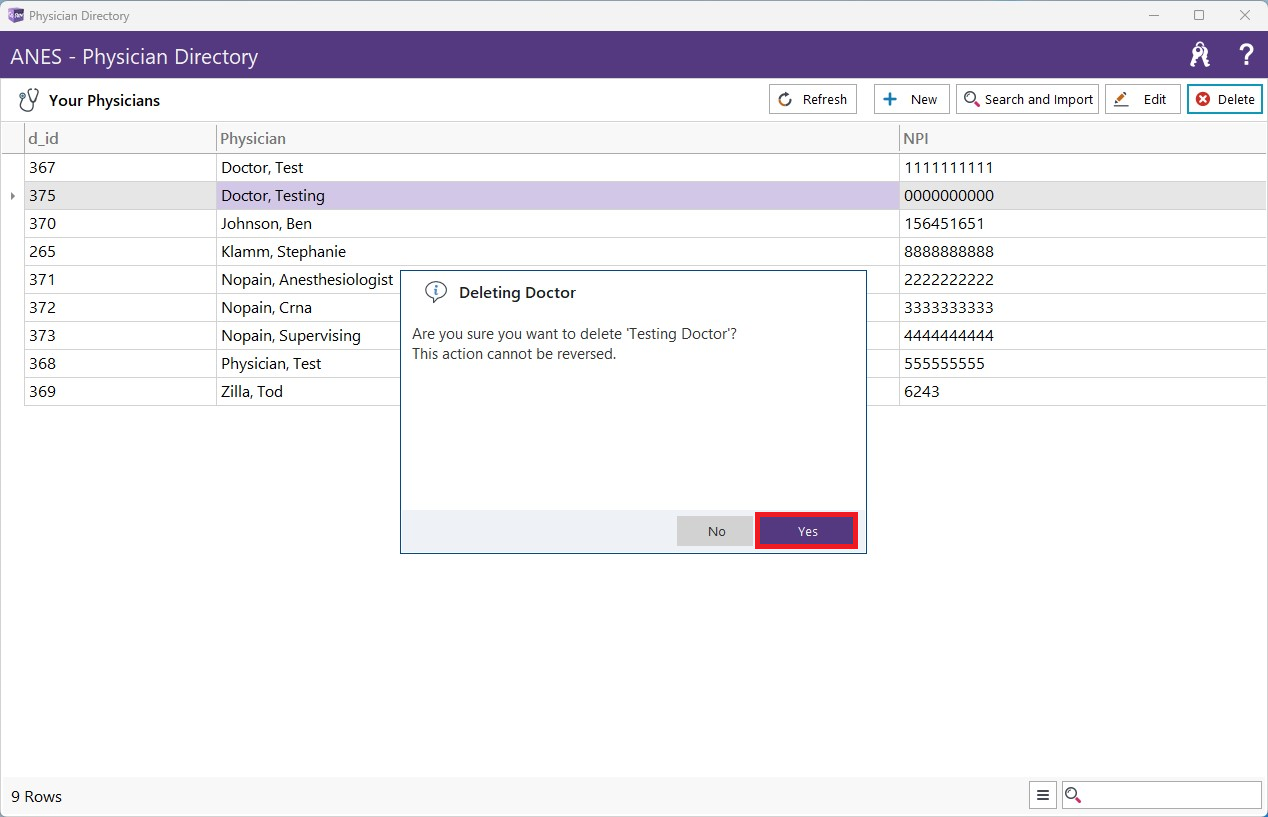The height and width of the screenshot is (817, 1268).
Task: Select physician 'Doctor, Testing'
Action: click(x=558, y=196)
